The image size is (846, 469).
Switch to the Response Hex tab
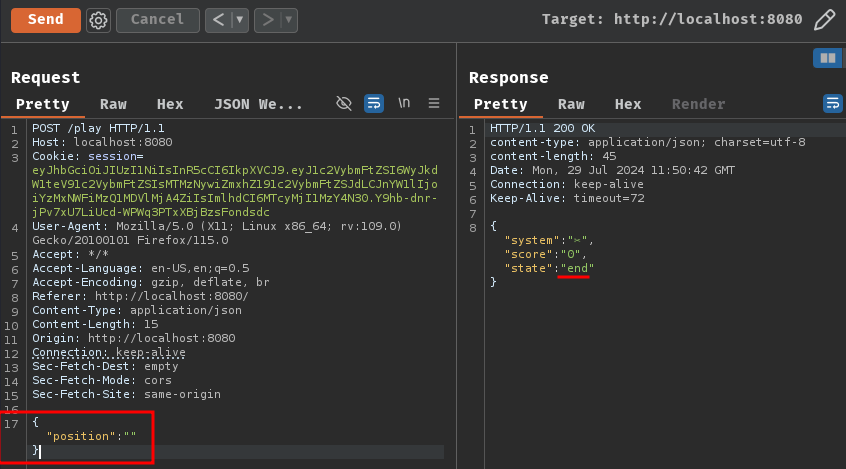click(628, 104)
